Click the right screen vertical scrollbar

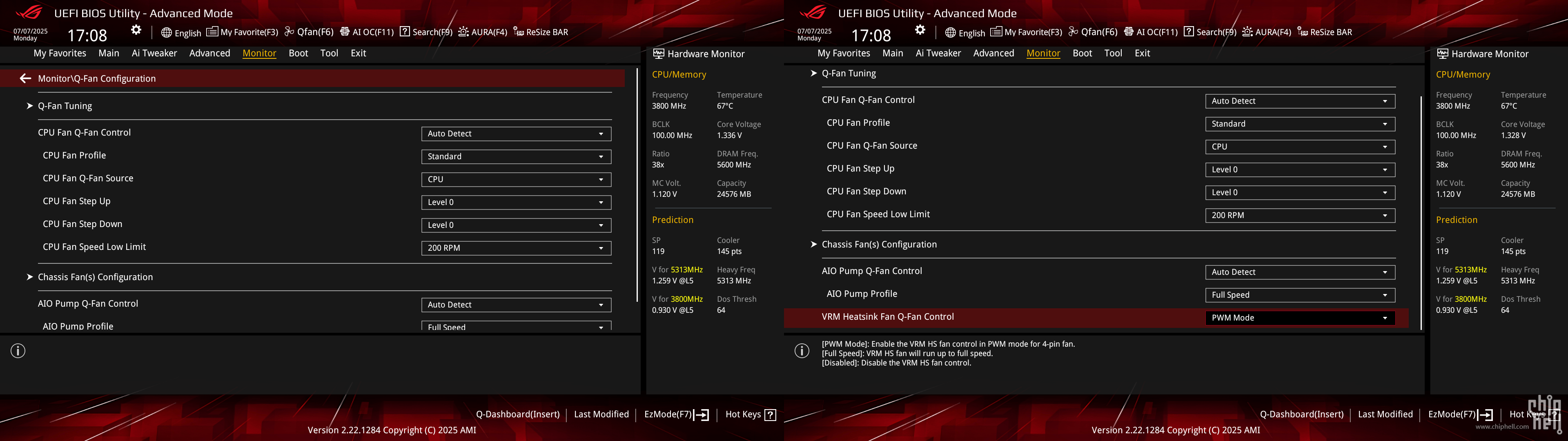tap(1421, 213)
